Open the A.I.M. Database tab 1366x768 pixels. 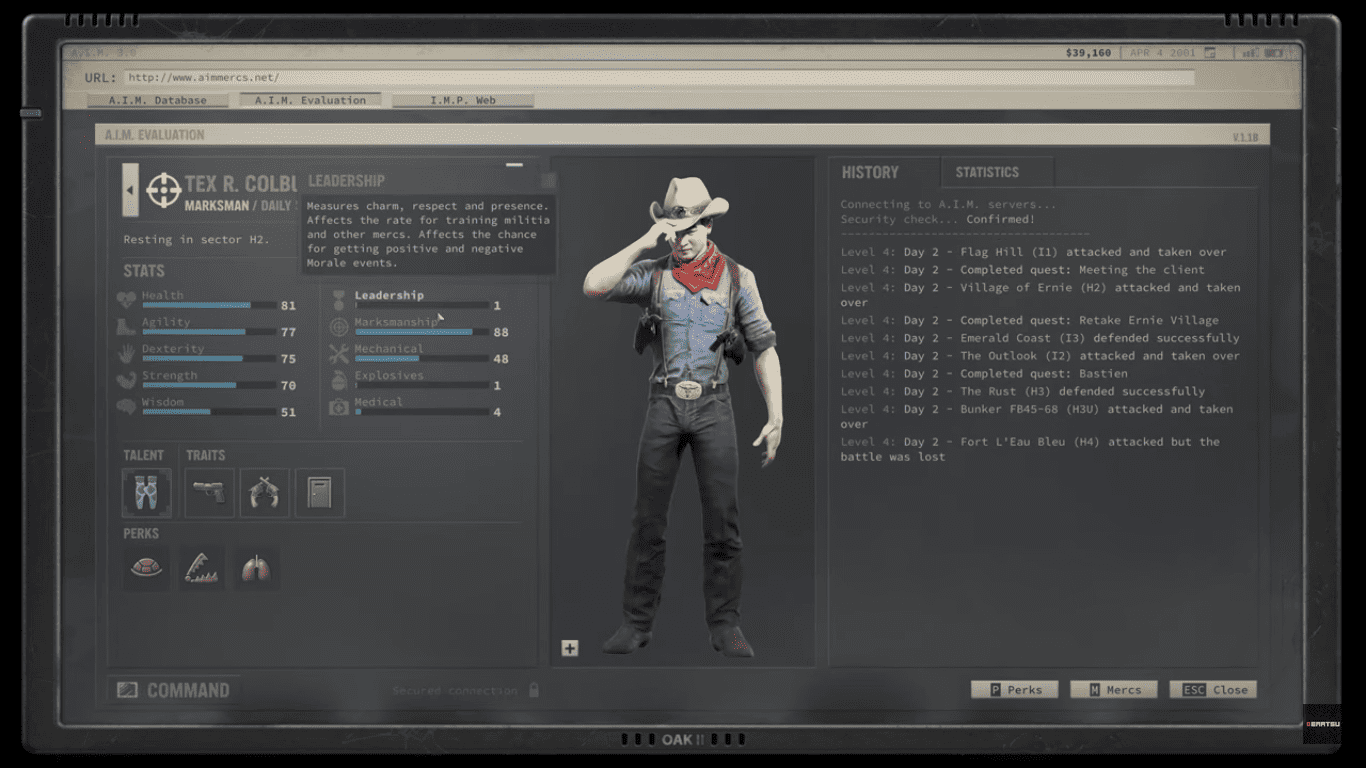(156, 100)
